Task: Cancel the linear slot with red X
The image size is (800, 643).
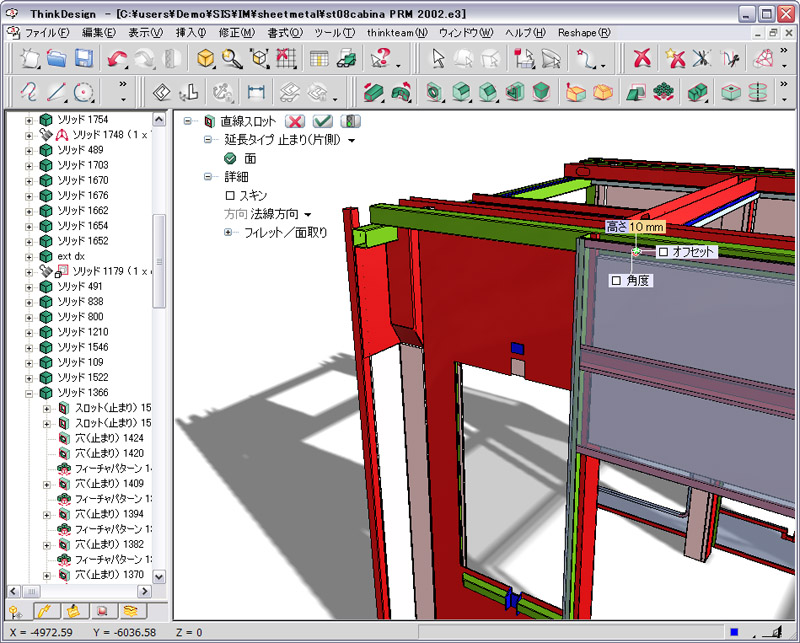Action: 295,122
